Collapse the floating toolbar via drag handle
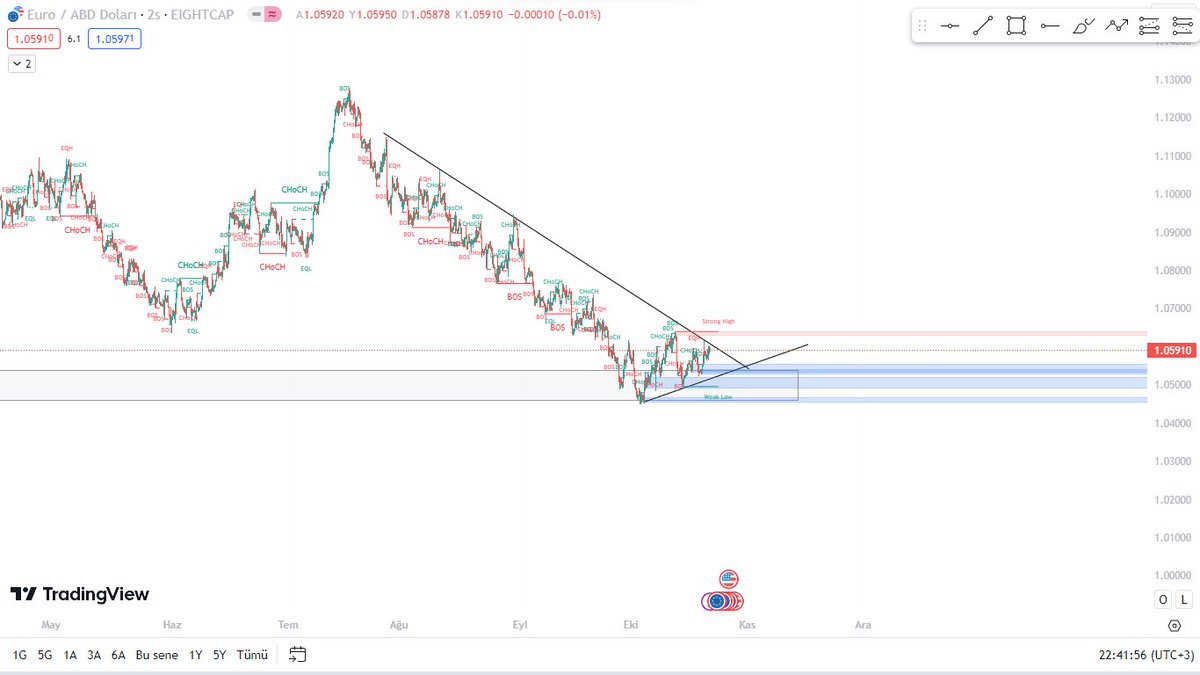The height and width of the screenshot is (675, 1200). 922,25
